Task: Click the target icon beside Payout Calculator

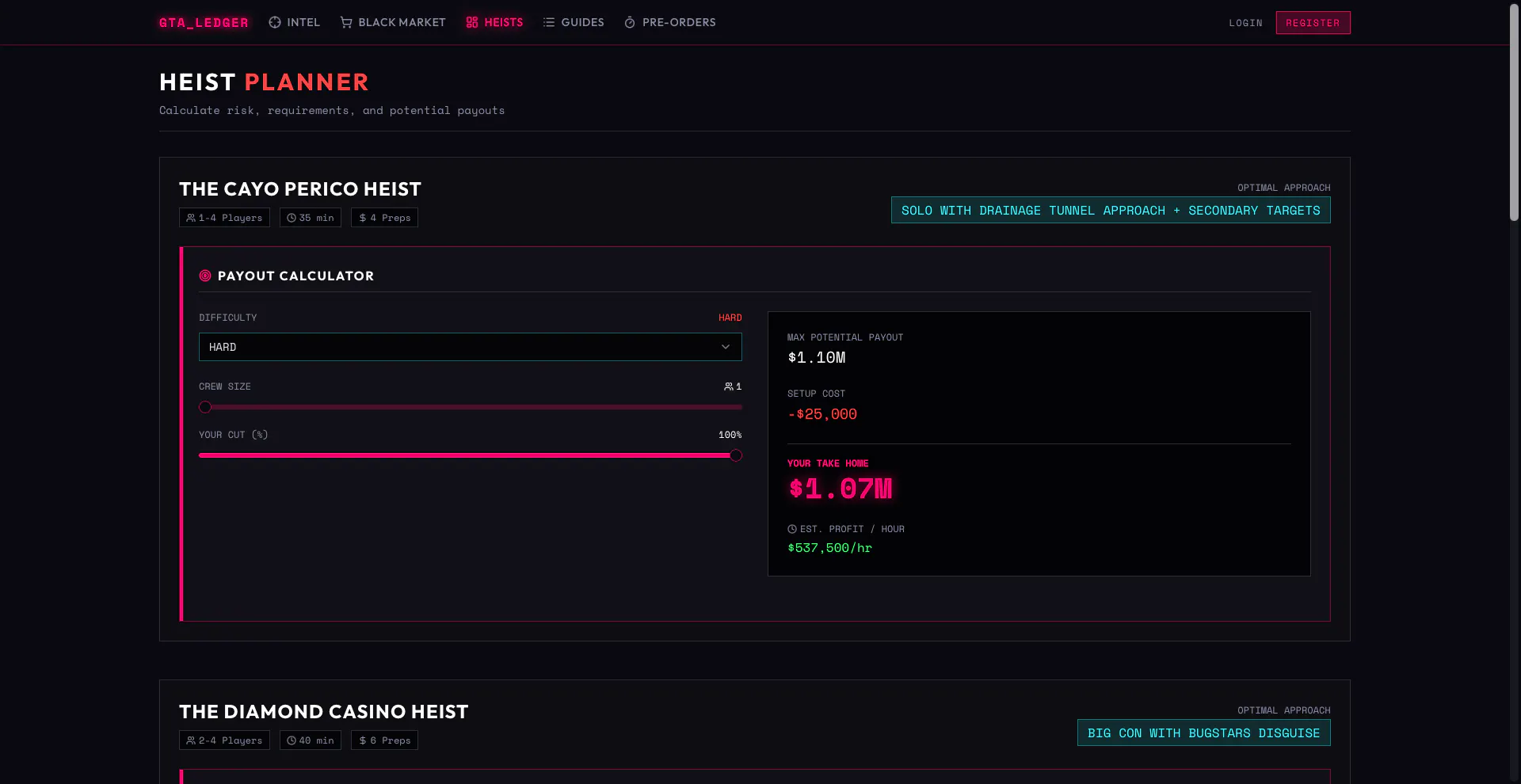Action: pos(205,276)
